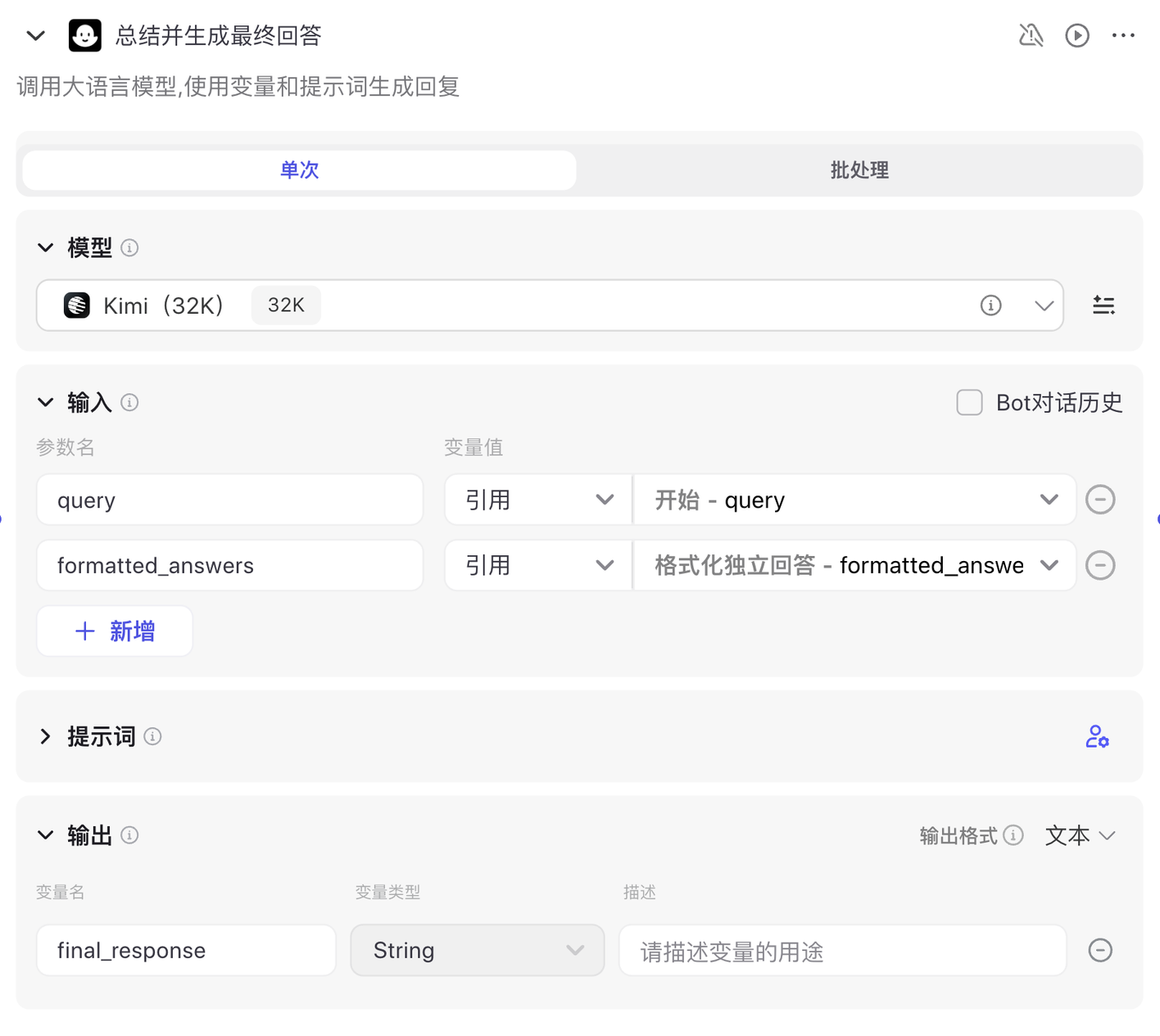Click the muted alert icon in header

click(1031, 35)
